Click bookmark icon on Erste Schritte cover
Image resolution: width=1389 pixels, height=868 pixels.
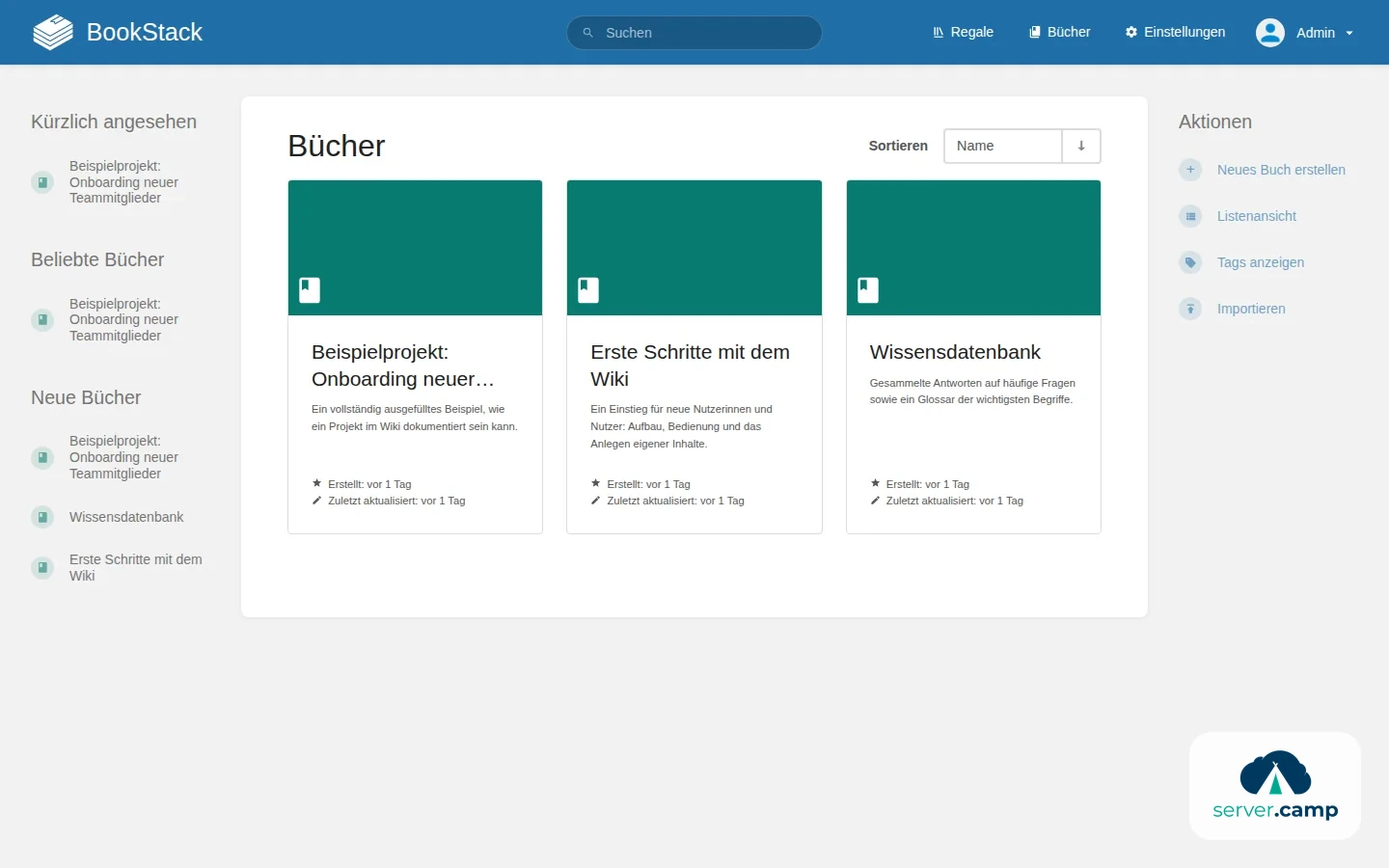click(x=588, y=290)
